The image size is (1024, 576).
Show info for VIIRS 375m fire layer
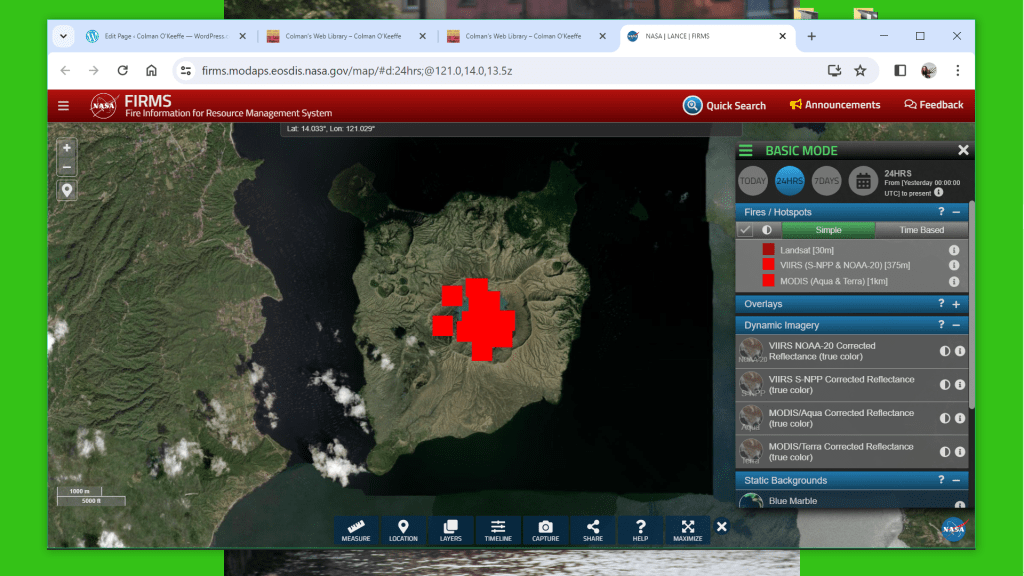(954, 265)
